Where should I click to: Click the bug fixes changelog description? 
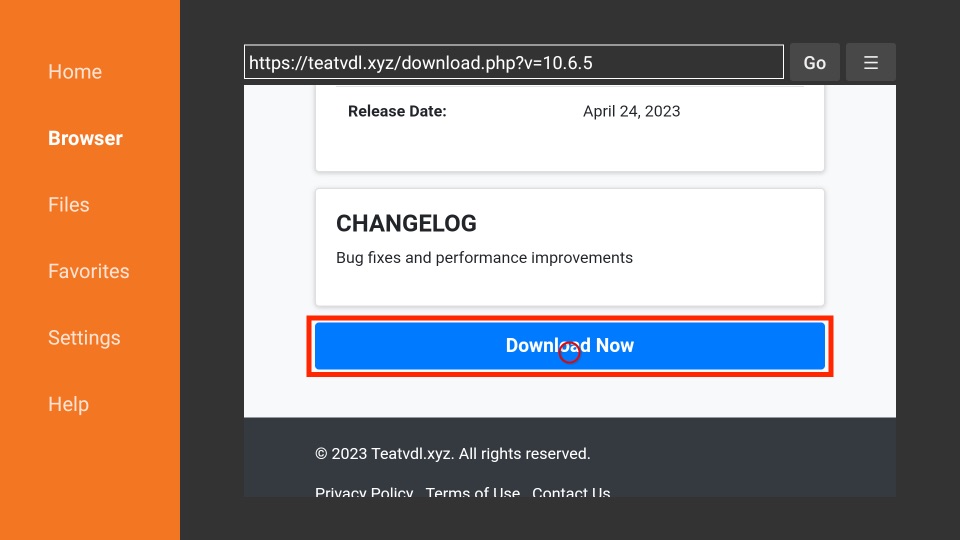pos(484,258)
